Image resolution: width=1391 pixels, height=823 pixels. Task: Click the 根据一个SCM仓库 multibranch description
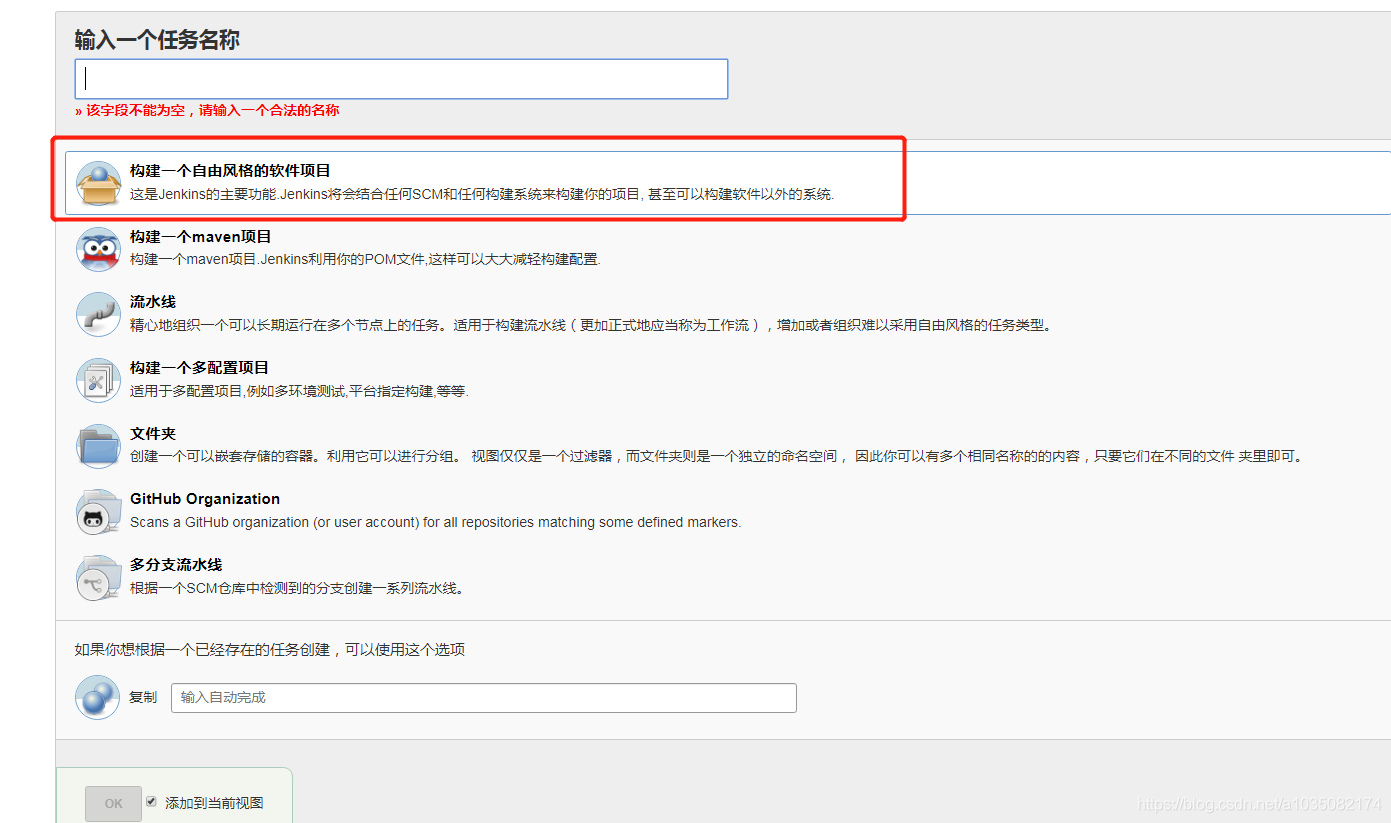(297, 588)
